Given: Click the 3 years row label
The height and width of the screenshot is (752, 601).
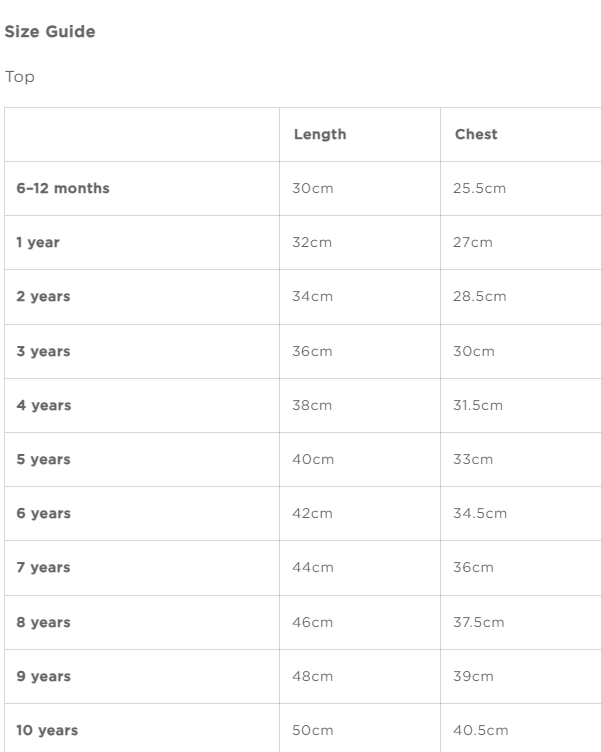Looking at the screenshot, I should (43, 351).
